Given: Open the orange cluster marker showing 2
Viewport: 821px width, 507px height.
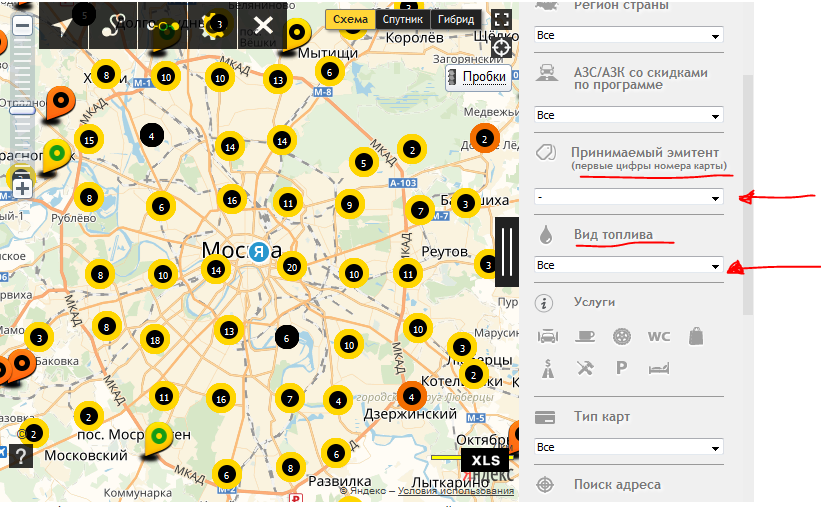Looking at the screenshot, I should (x=484, y=139).
